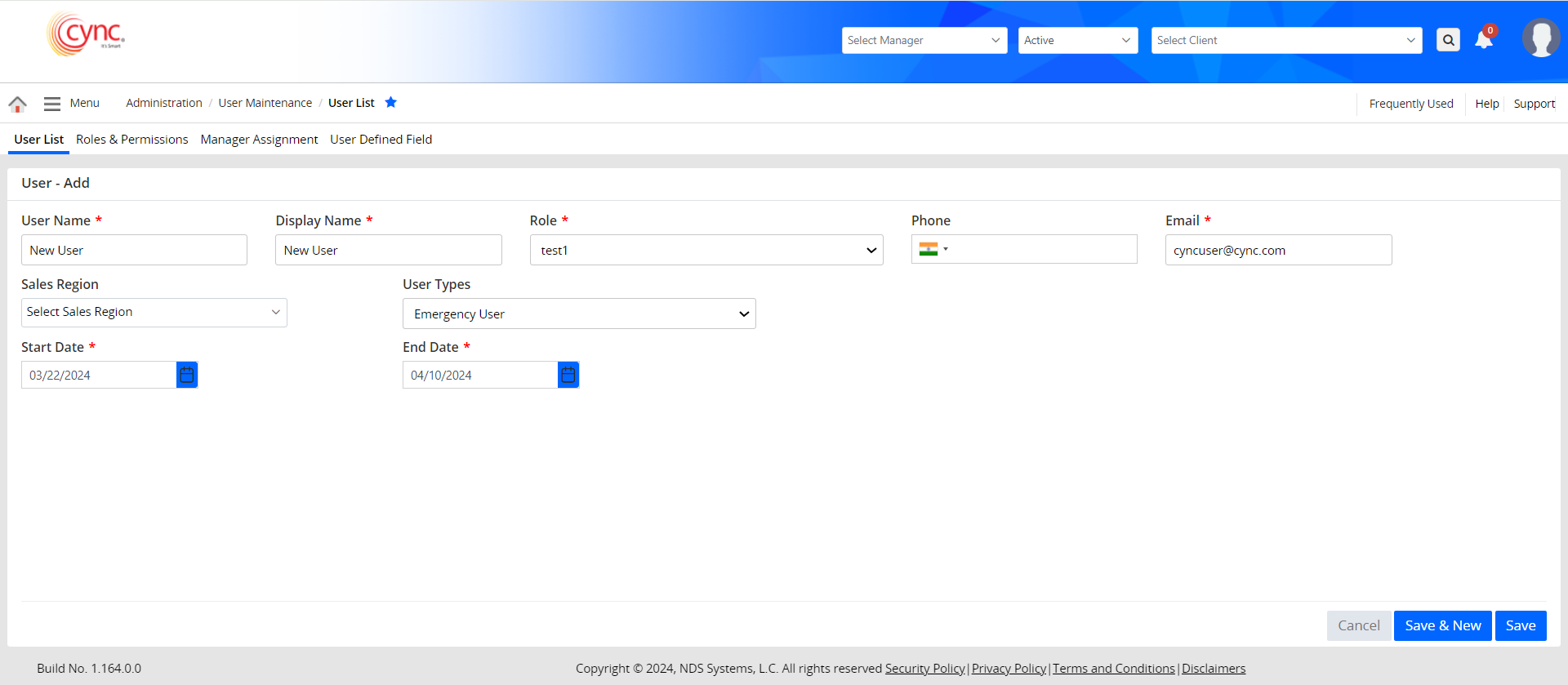The width and height of the screenshot is (1568, 685).
Task: Switch to the Roles & Permissions tab
Action: coord(131,140)
